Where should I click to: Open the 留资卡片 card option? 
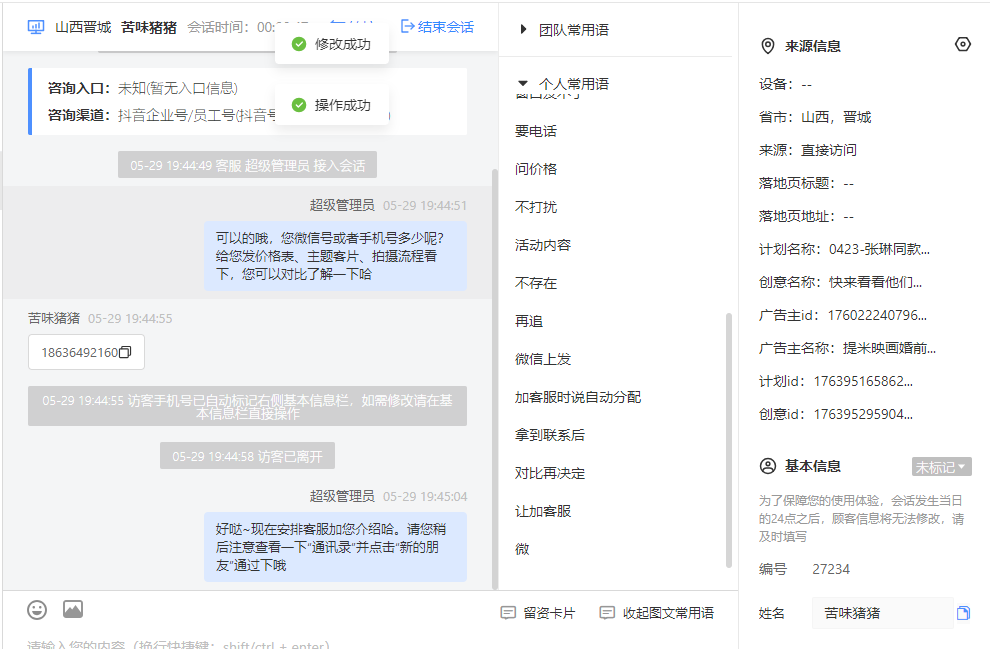point(538,613)
